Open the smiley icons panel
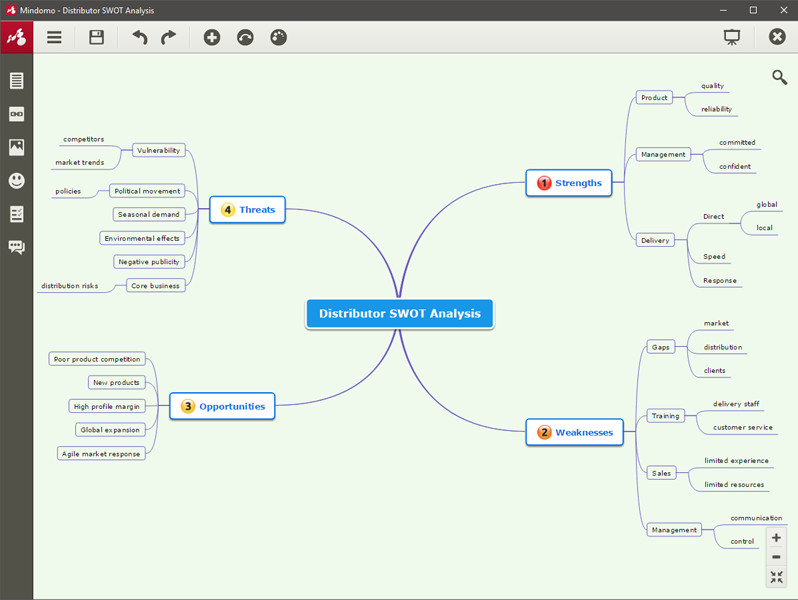The height and width of the screenshot is (600, 798). point(16,181)
